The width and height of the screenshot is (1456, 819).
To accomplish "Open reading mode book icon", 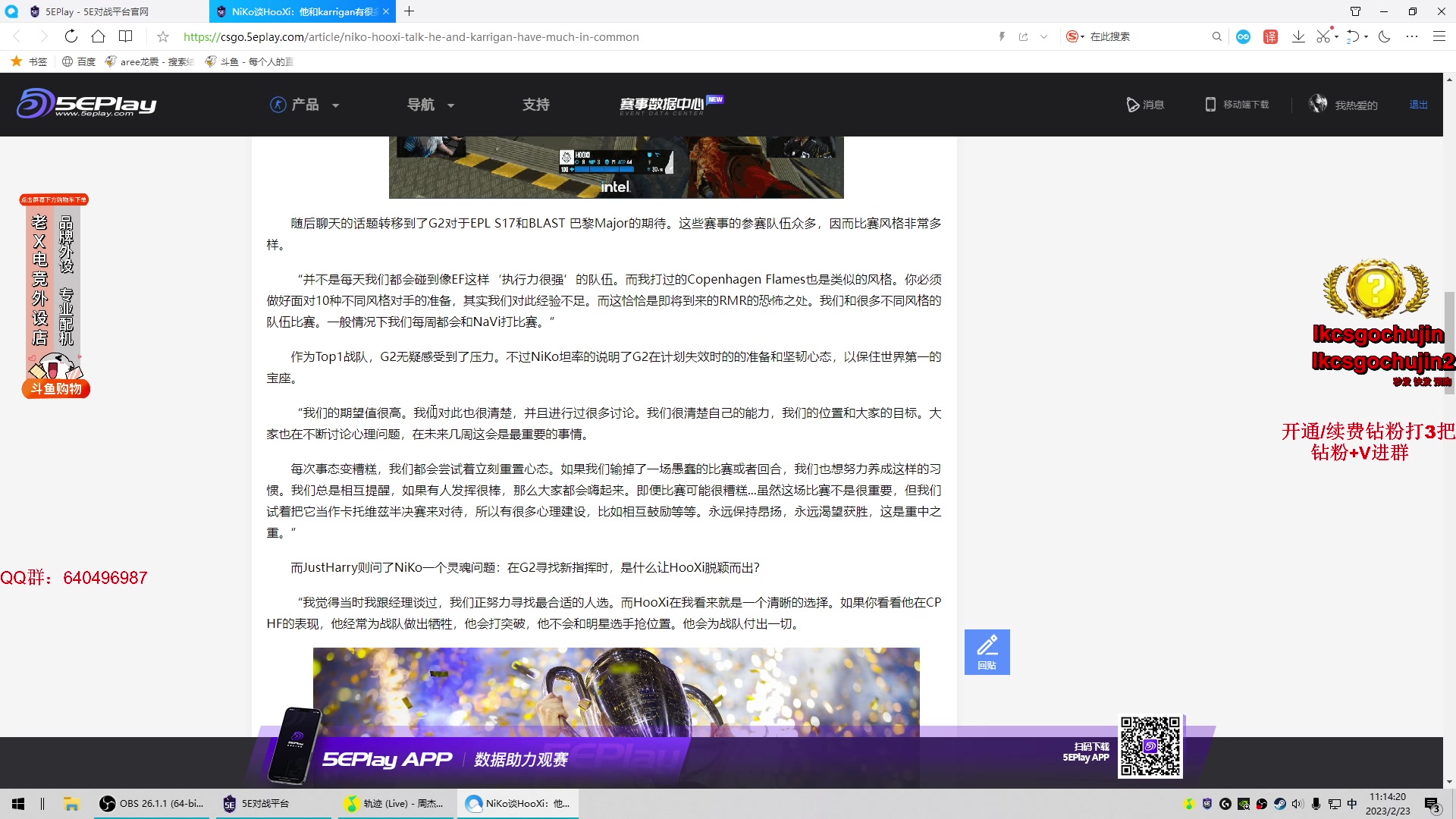I will coord(126,36).
